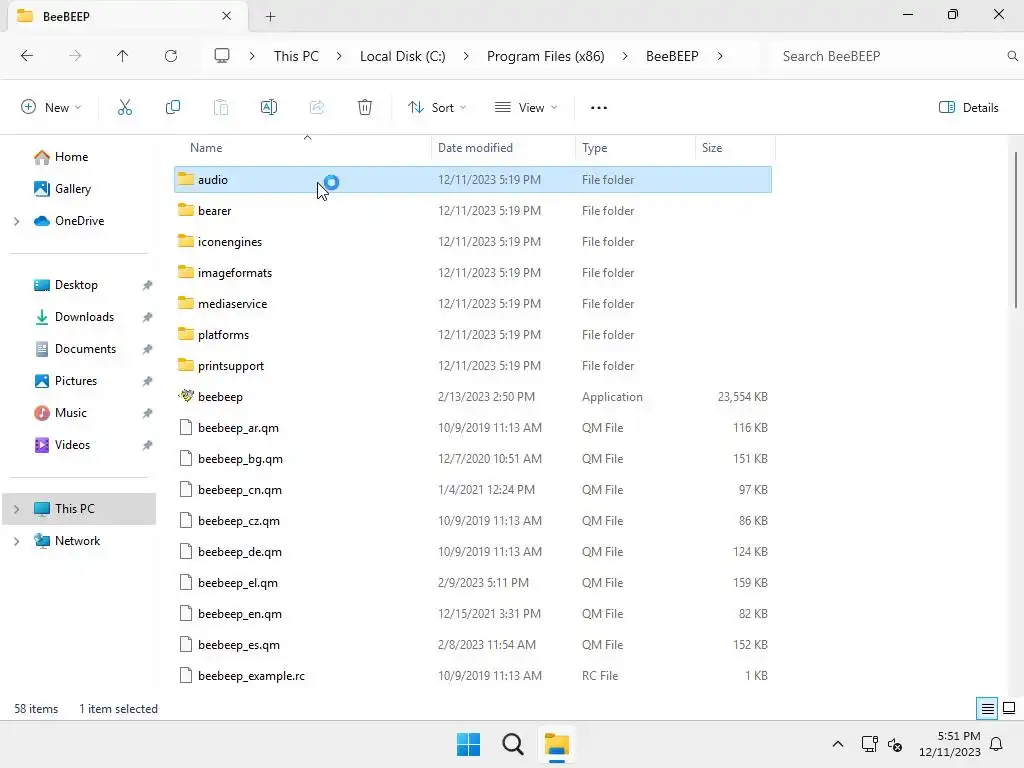Expand chevron after Local Disk (C:)

coord(466,56)
